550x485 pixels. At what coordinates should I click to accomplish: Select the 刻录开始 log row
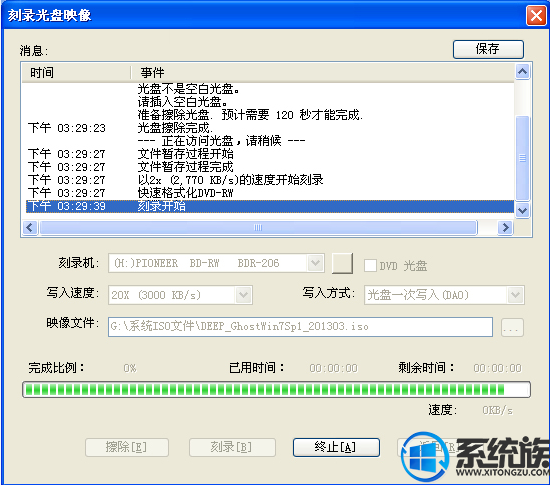coord(270,206)
